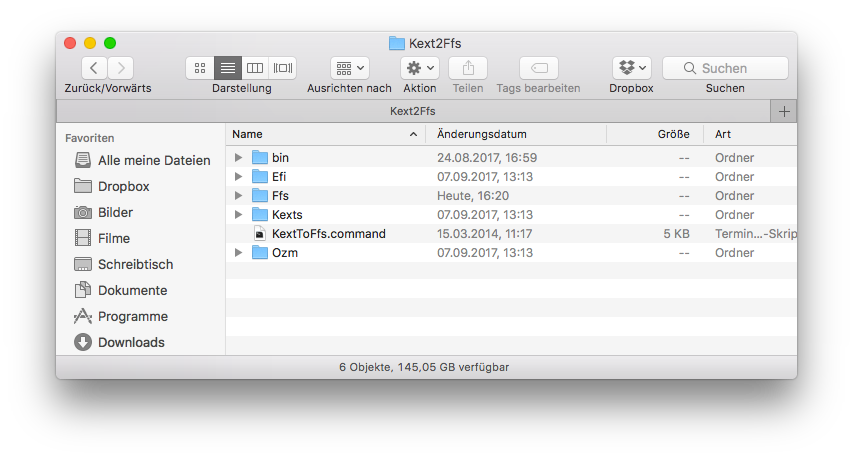Expand the bin folder disclosure triangle
This screenshot has width=853, height=459.
pos(238,158)
